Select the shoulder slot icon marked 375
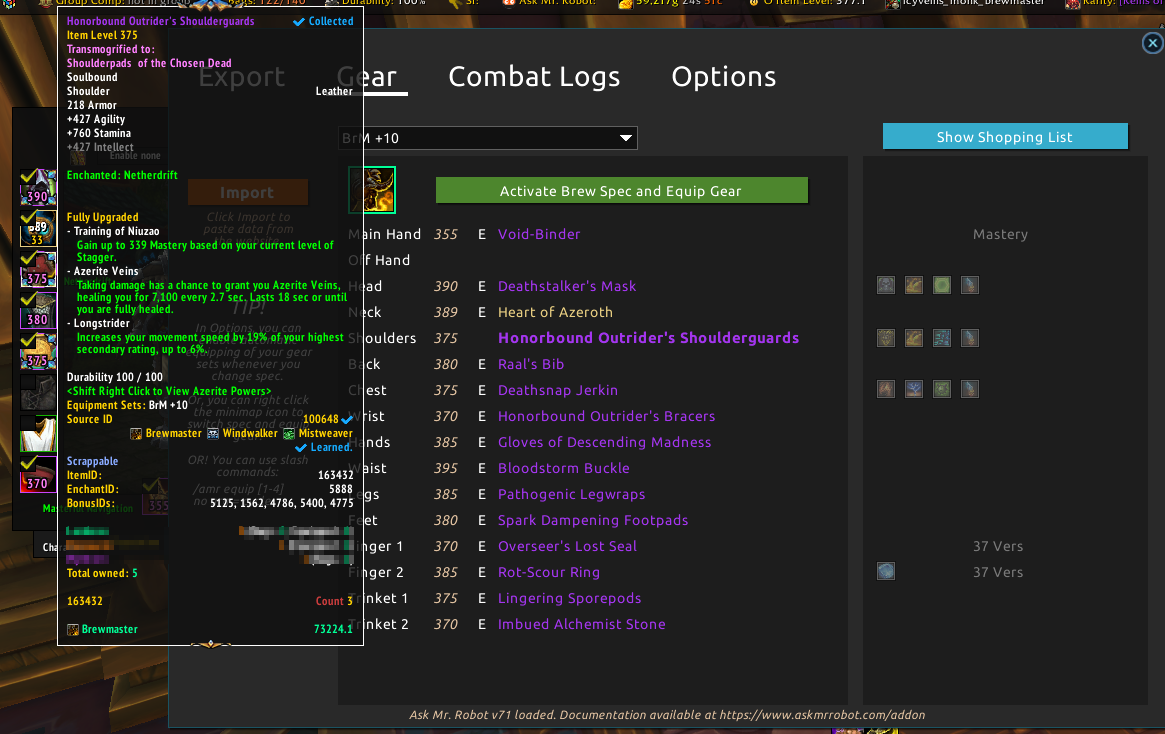The width and height of the screenshot is (1165, 734). (x=38, y=269)
